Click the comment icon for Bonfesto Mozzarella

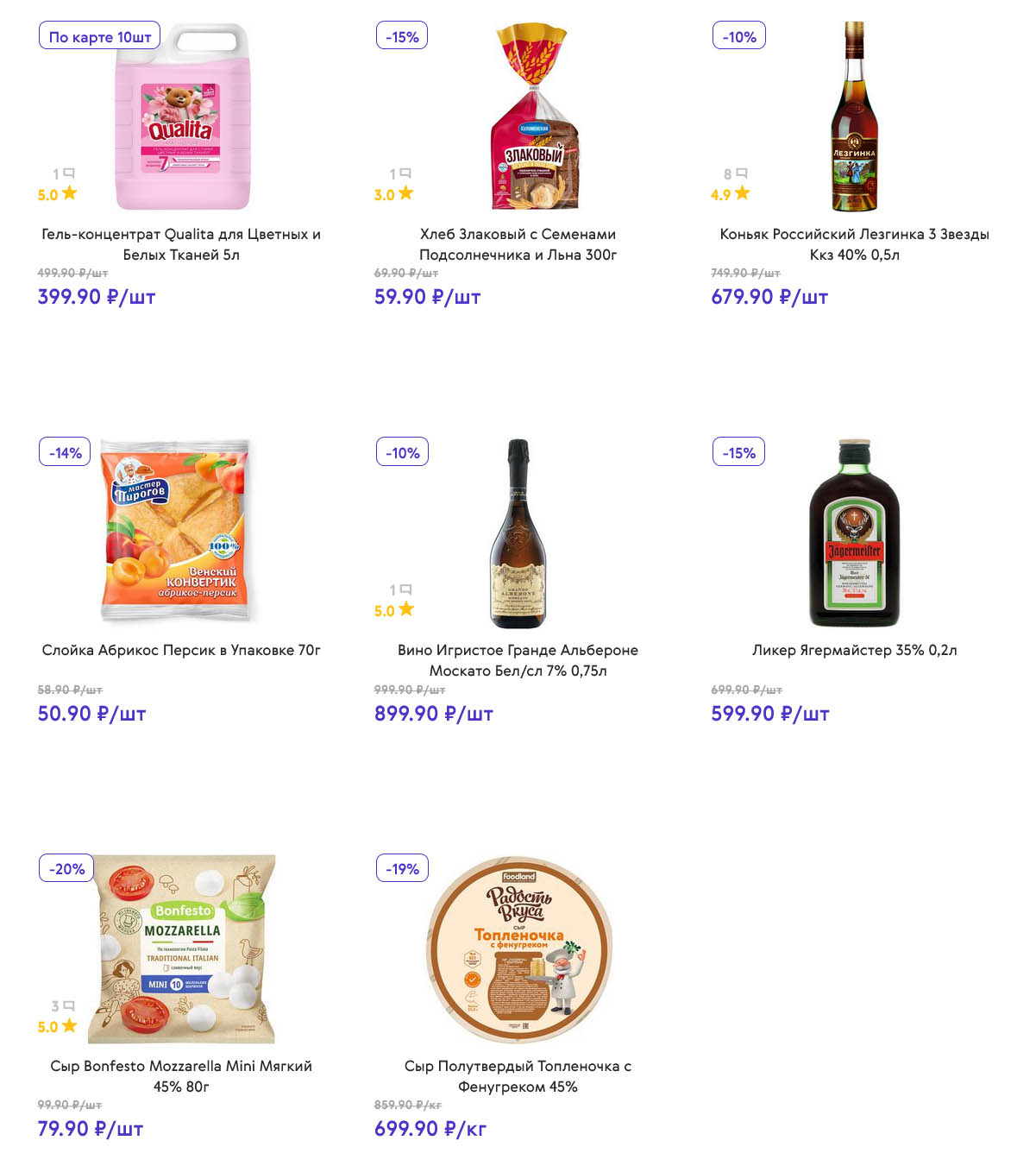69,1005
